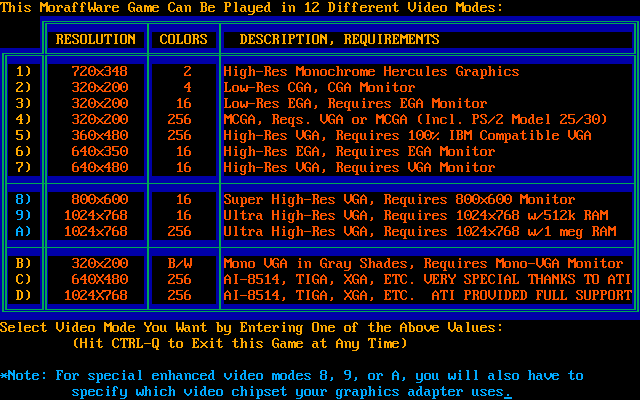640x400 pixels.
Task: Choose option 9) Ultra High-Res 512k RAM
Action: [x=24, y=216]
